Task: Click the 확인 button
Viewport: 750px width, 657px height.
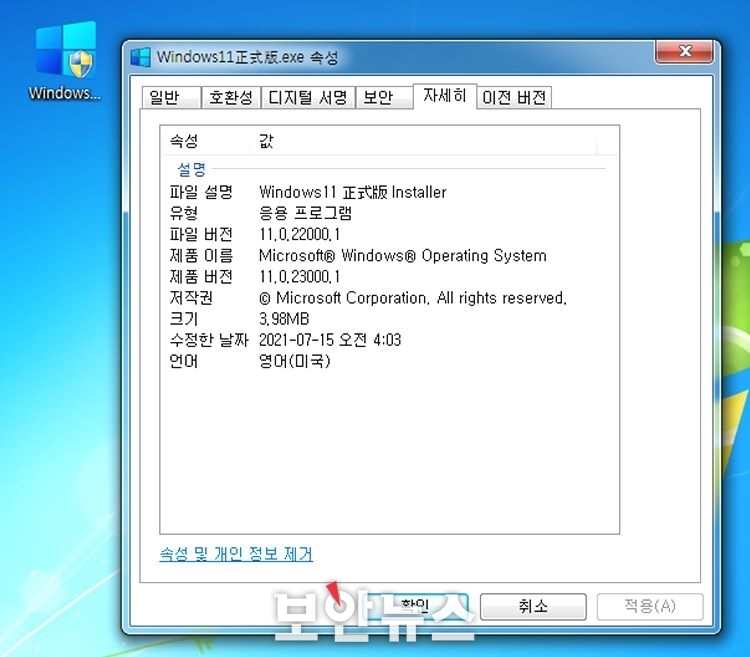Action: click(414, 606)
